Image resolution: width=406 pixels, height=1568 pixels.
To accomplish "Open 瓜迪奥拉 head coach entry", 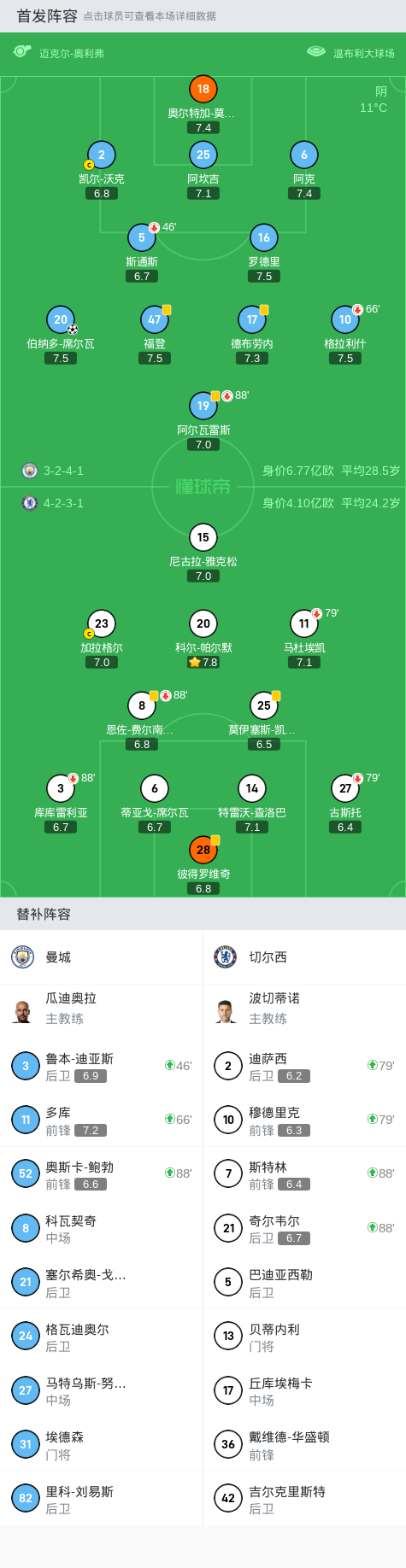I will pyautogui.click(x=102, y=1009).
